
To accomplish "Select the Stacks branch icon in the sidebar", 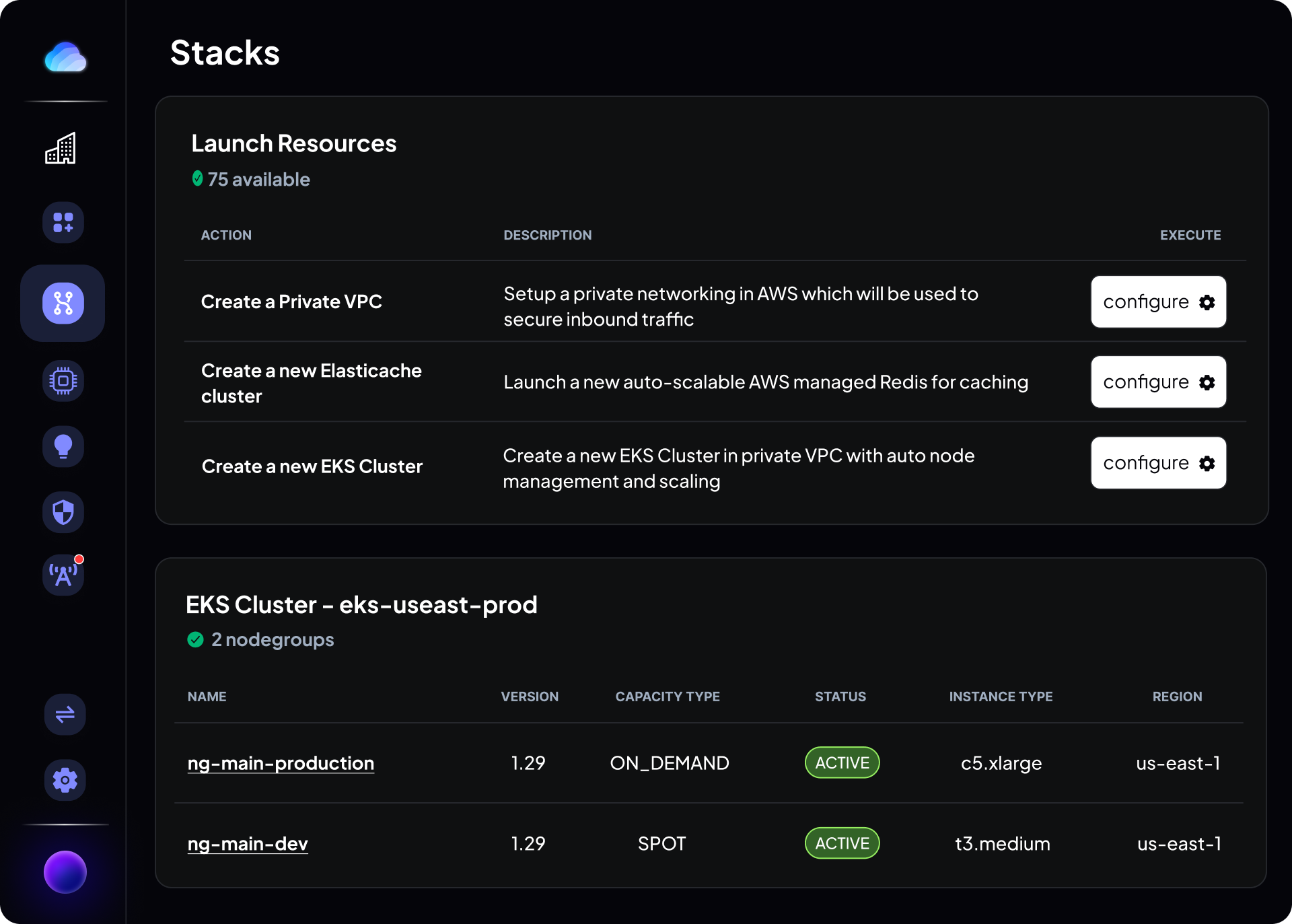I will pyautogui.click(x=63, y=303).
